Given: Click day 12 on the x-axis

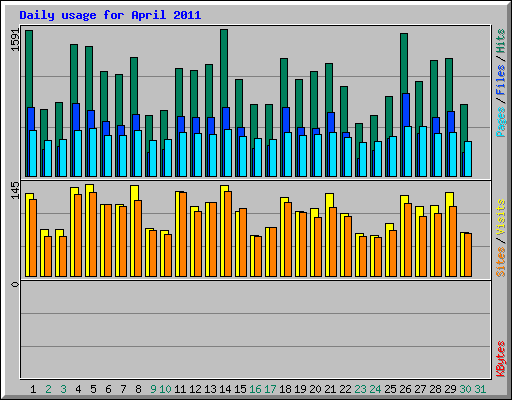Looking at the screenshot, I should pos(195,389).
